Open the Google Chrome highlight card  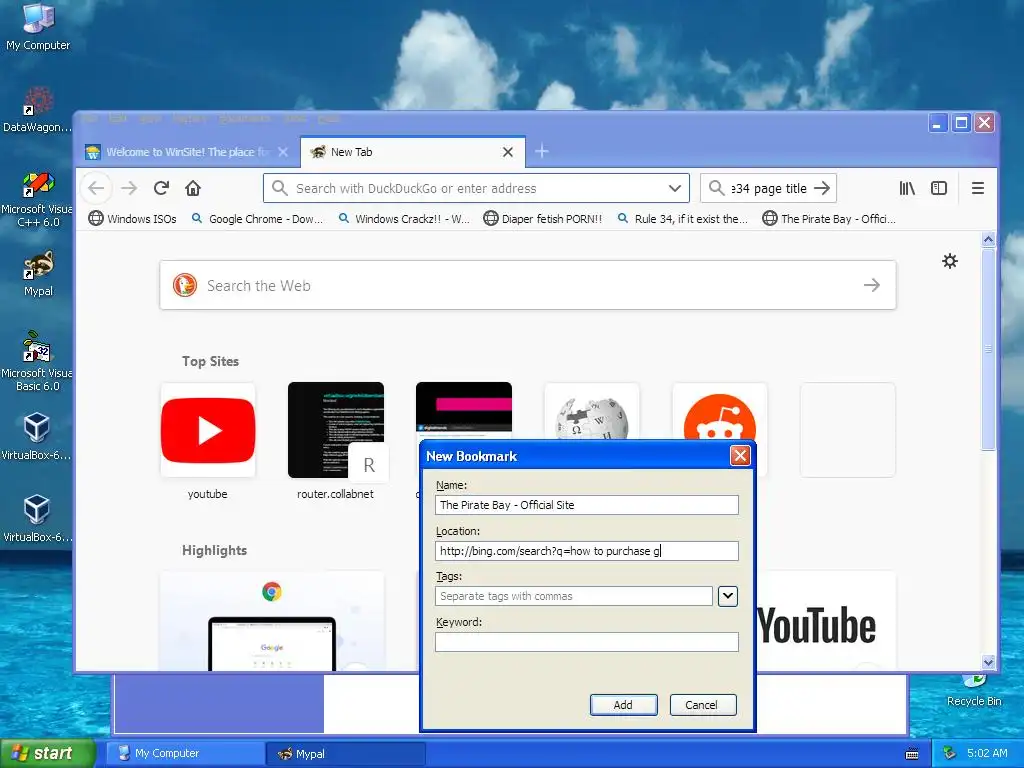pos(272,621)
